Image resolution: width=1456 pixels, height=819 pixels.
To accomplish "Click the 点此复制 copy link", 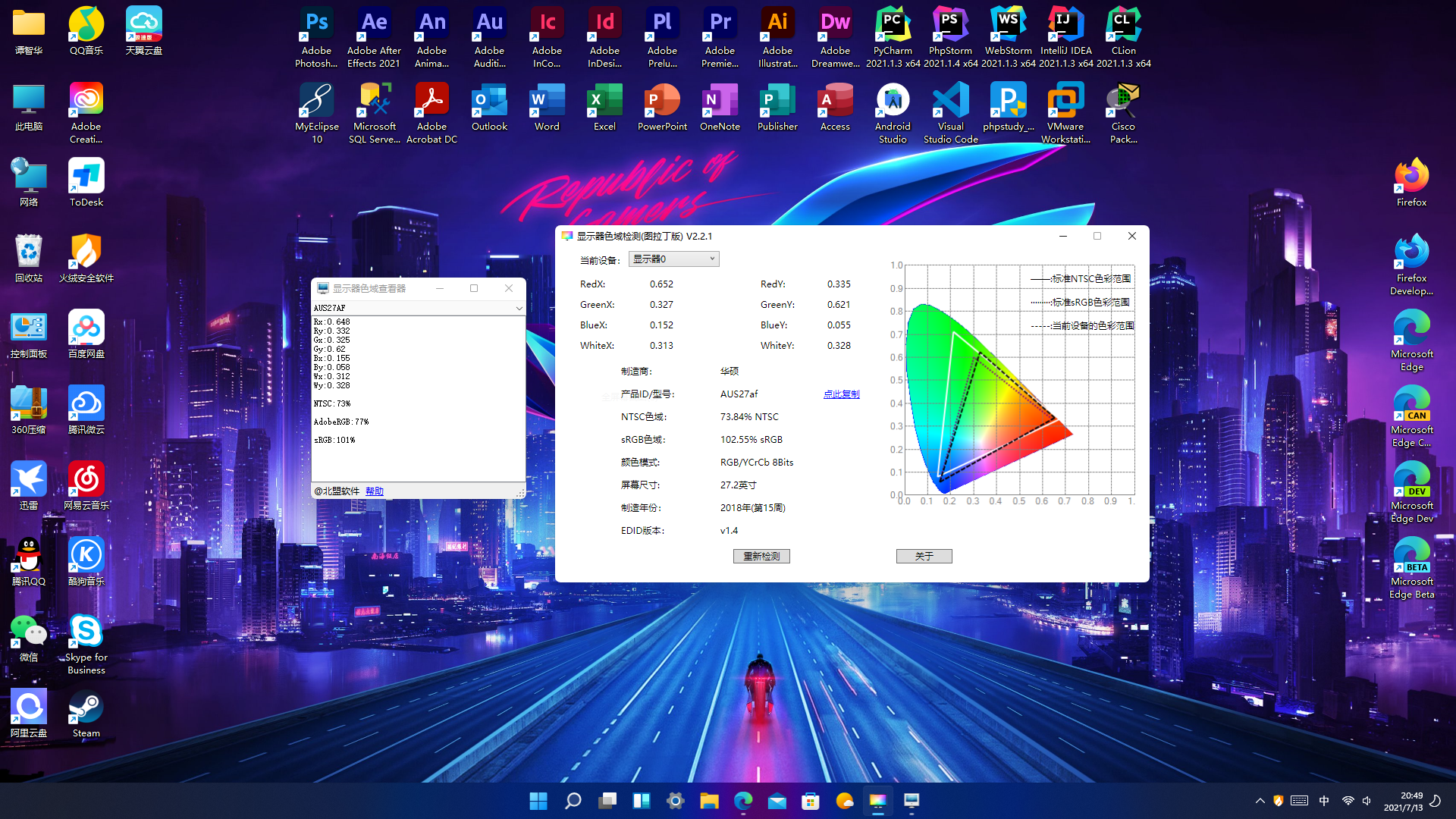I will [x=841, y=394].
